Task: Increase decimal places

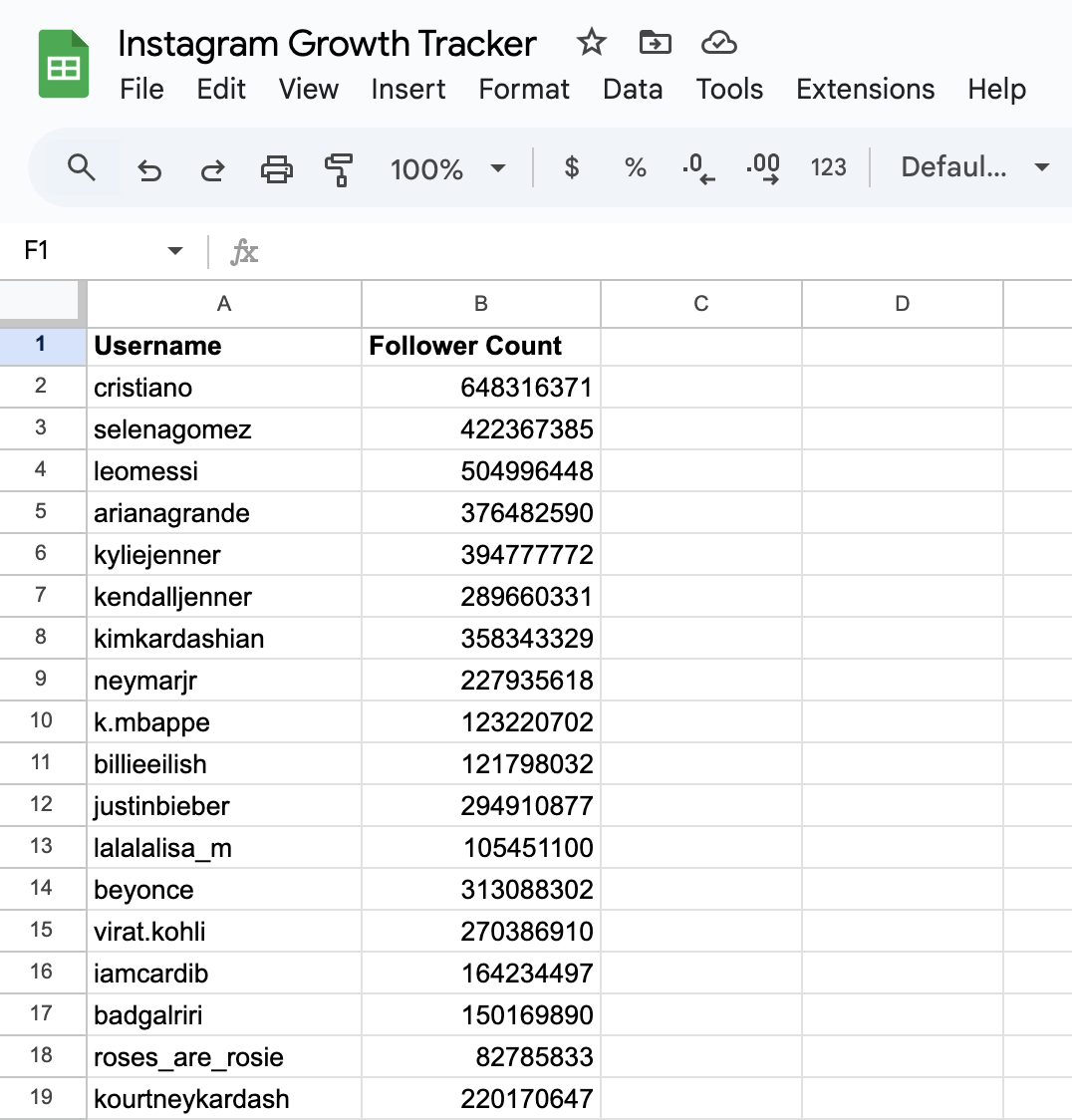Action: click(x=763, y=168)
